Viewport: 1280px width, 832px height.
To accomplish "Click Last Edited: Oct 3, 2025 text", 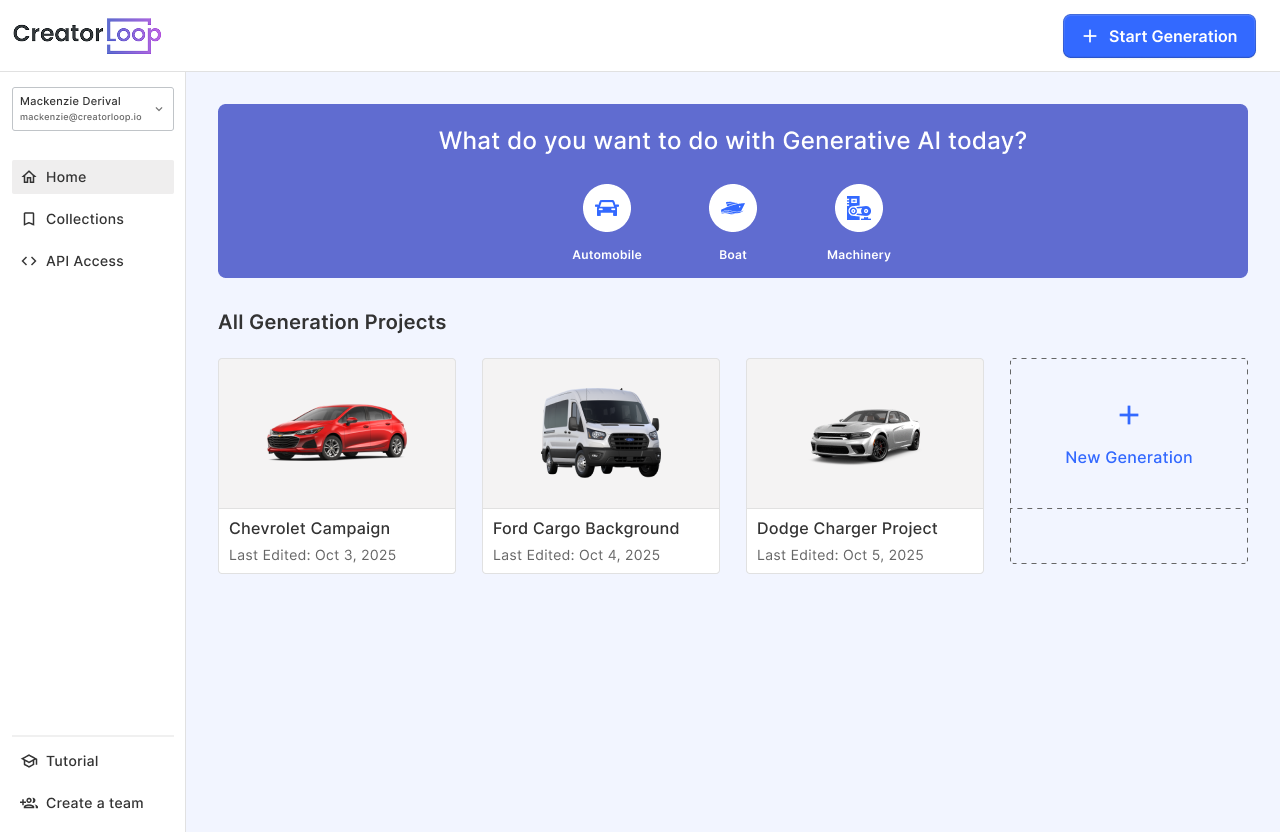I will click(x=312, y=555).
